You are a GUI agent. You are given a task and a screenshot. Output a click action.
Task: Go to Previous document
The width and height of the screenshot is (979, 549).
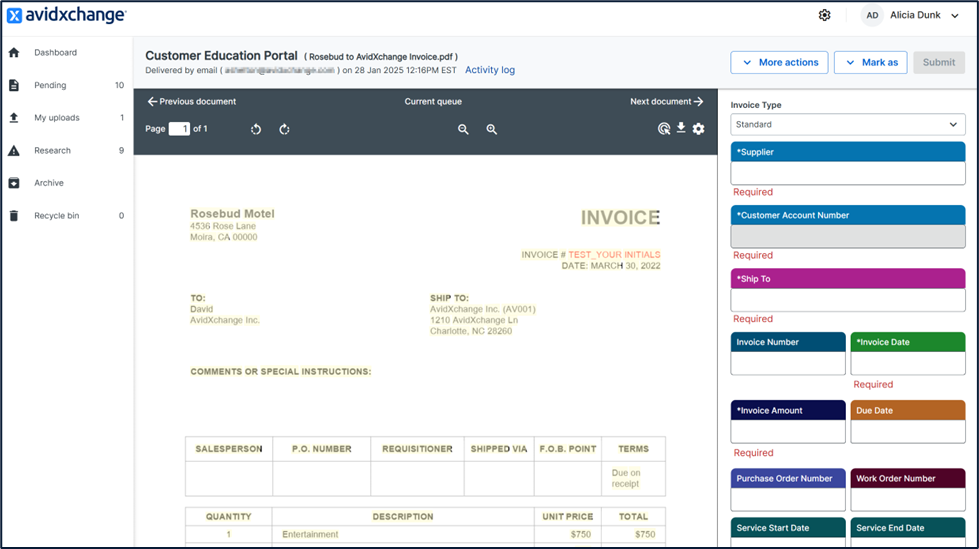pos(192,101)
